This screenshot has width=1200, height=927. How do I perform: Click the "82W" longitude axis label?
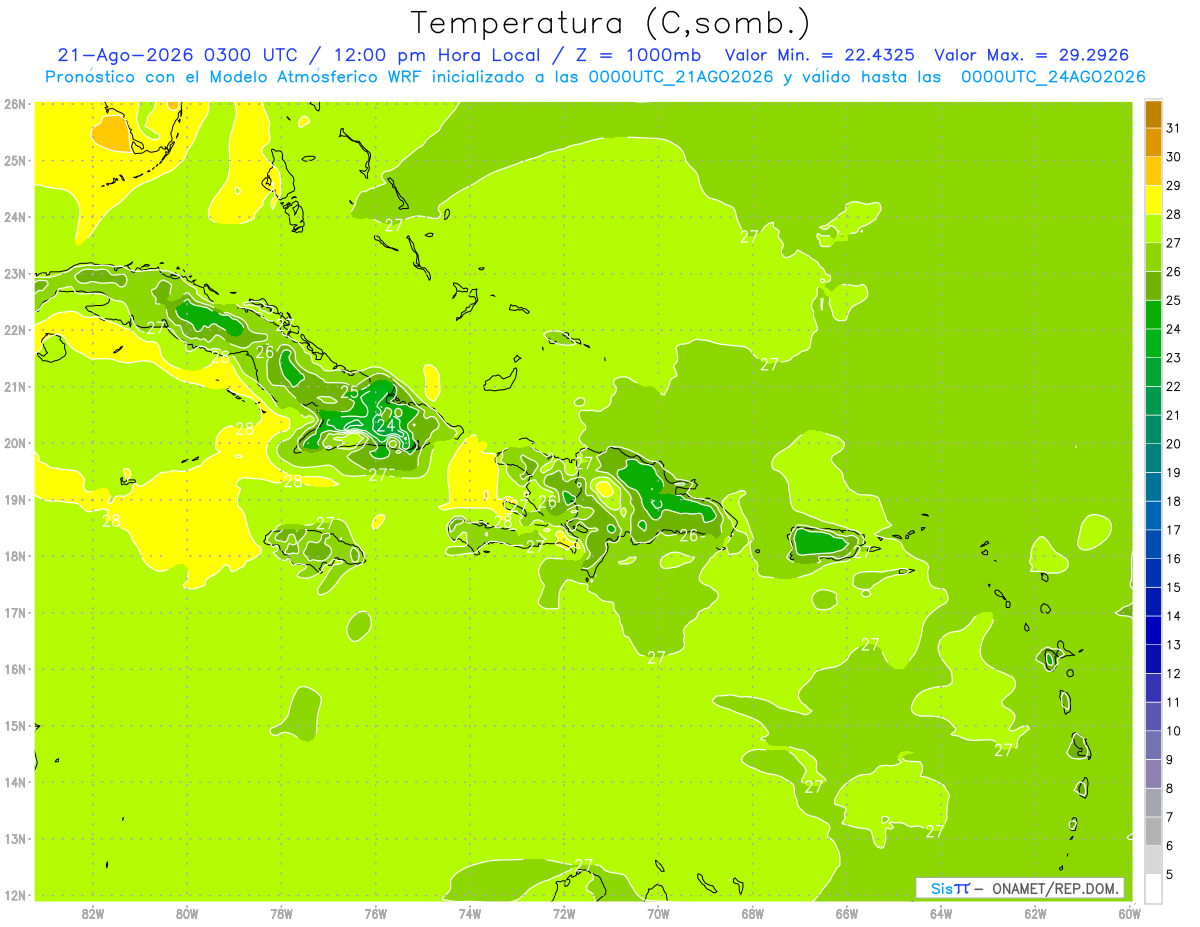pyautogui.click(x=92, y=912)
